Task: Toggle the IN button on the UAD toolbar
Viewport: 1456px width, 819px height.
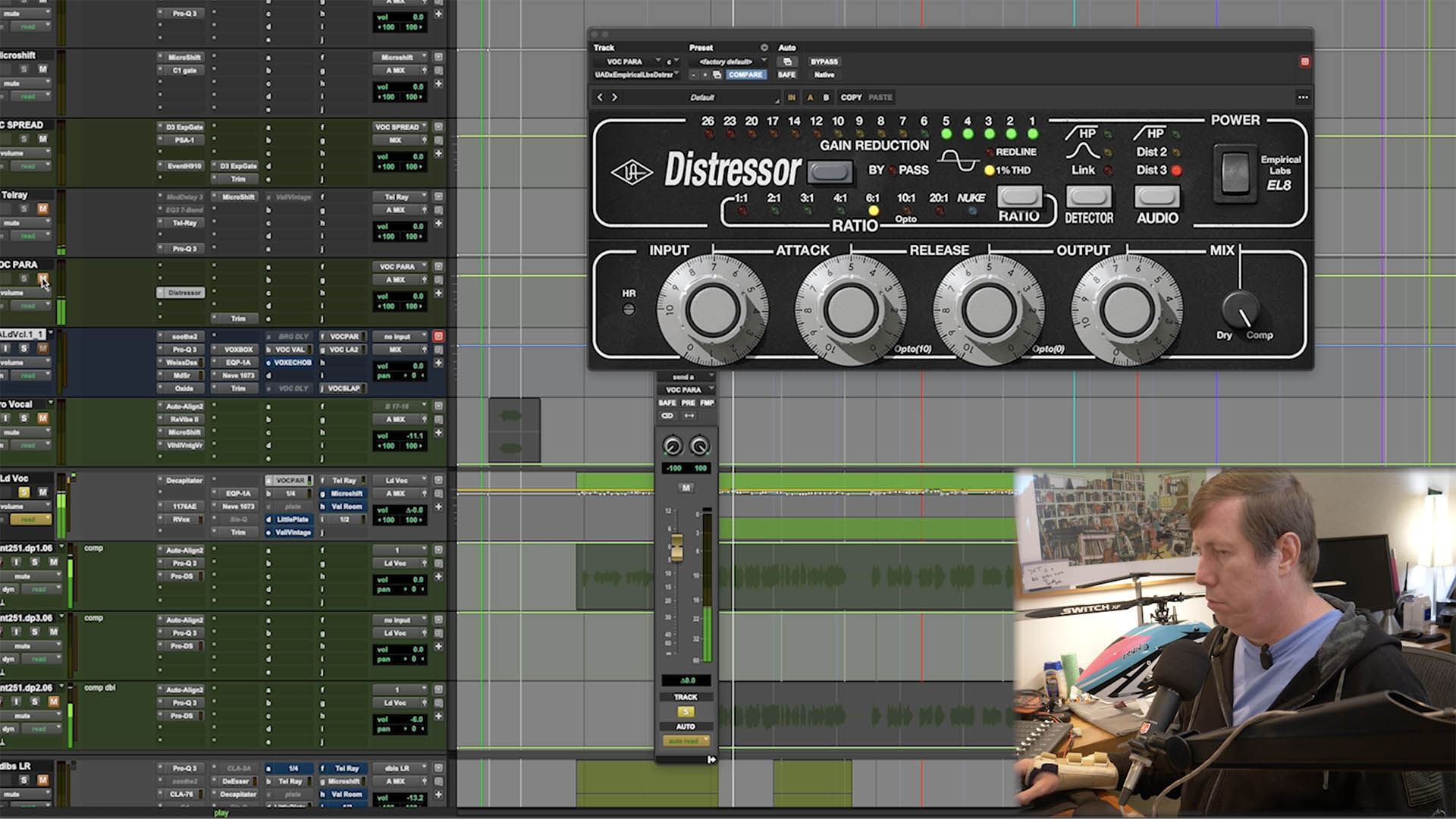Action: tap(792, 97)
